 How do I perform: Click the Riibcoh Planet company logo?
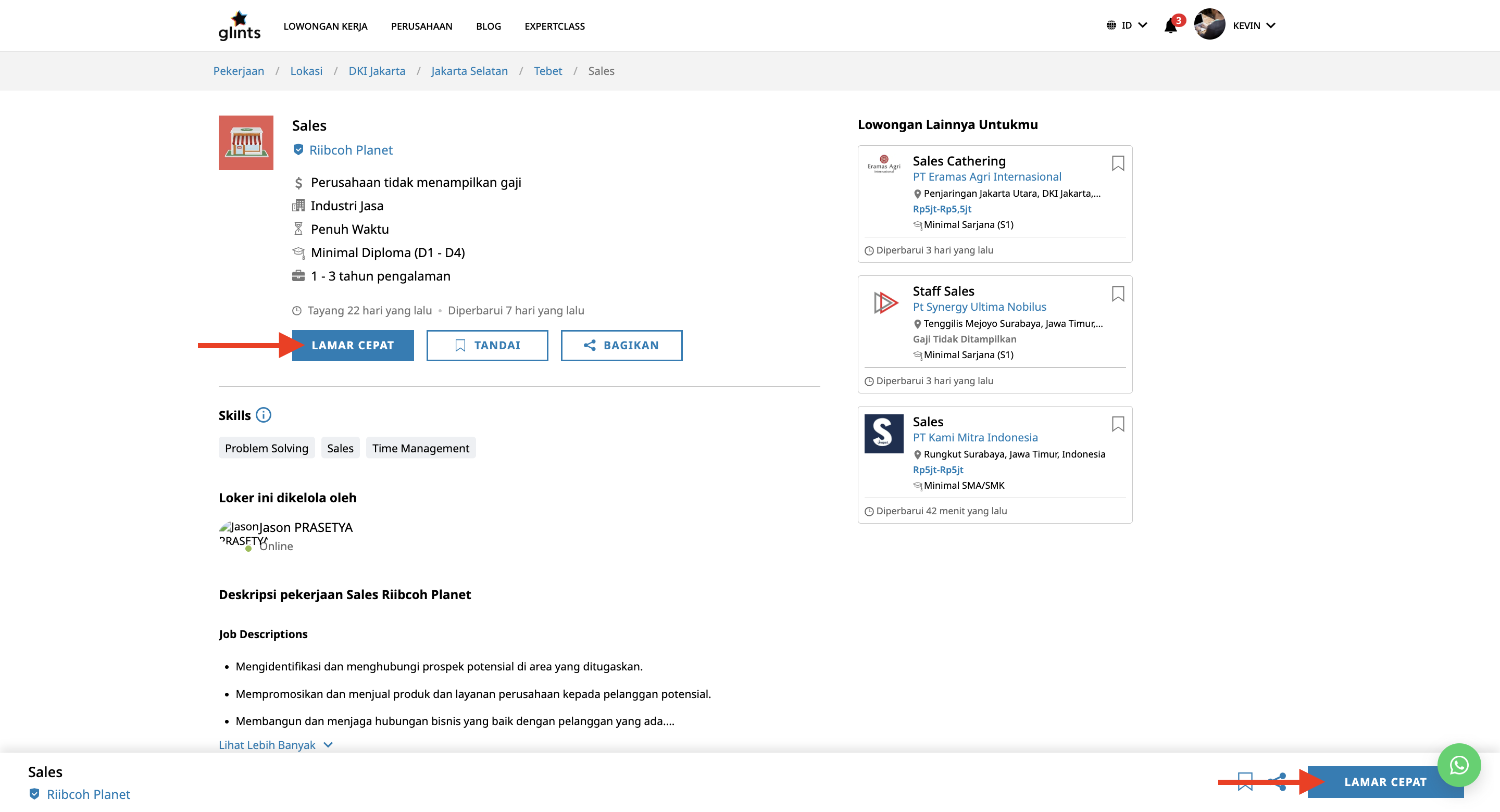246,143
